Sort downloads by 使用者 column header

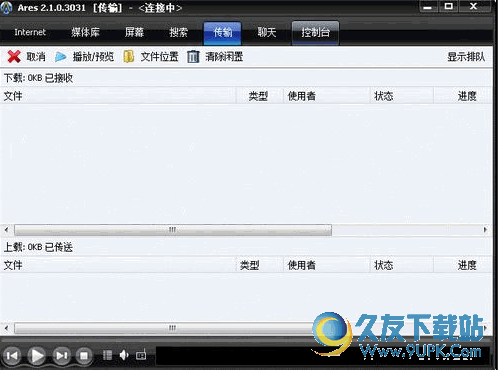tap(327, 96)
